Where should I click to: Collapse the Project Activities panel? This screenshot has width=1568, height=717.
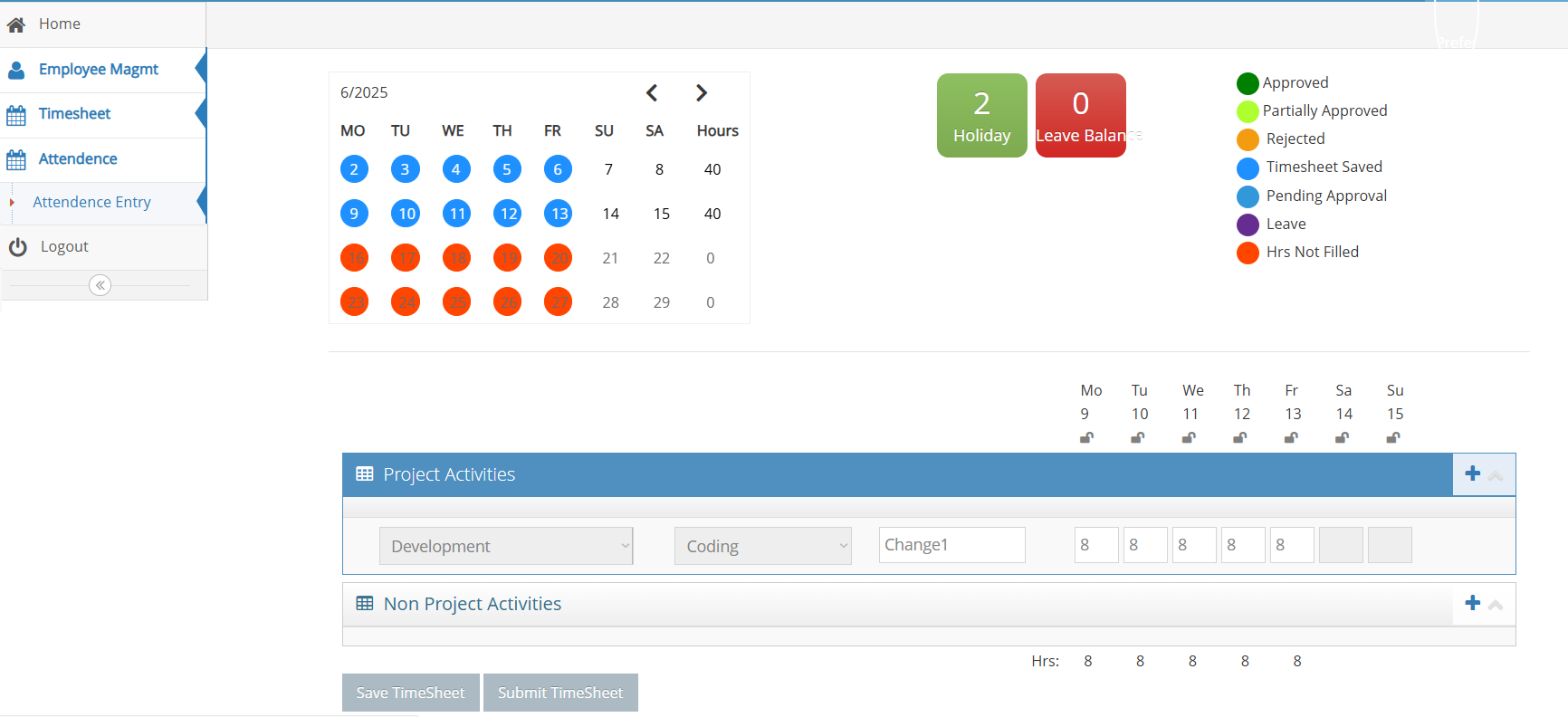point(1496,476)
